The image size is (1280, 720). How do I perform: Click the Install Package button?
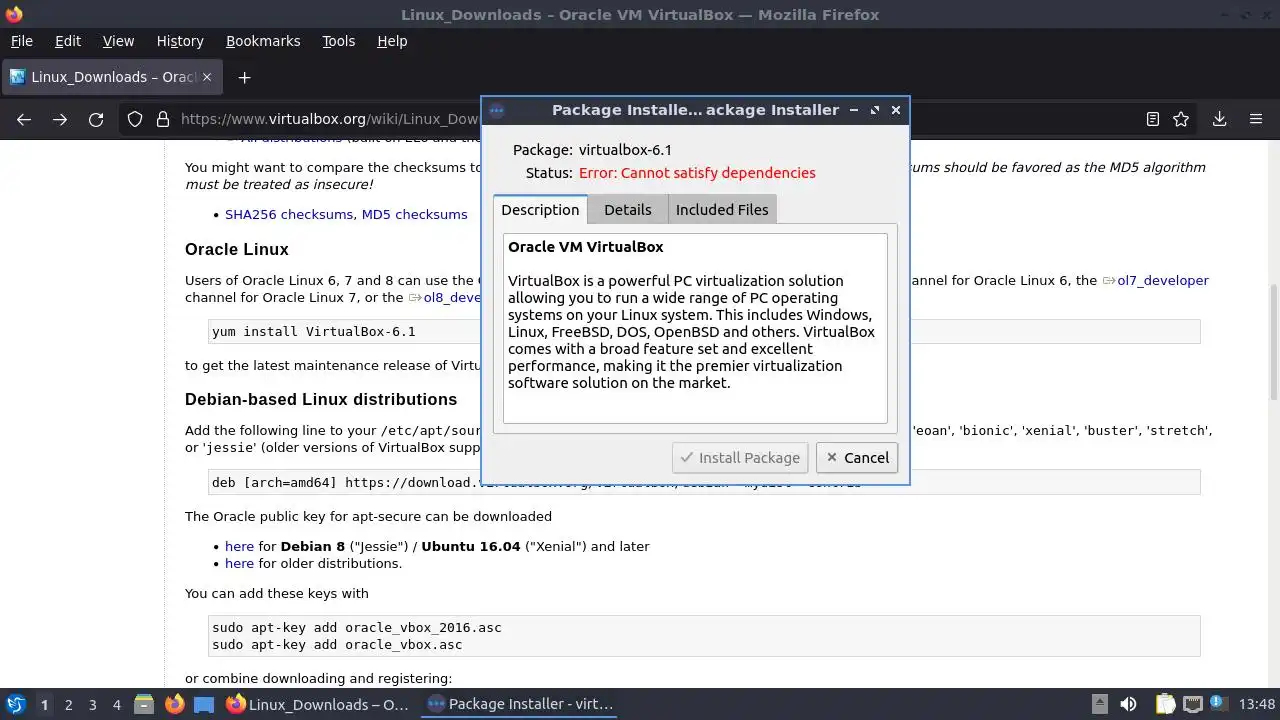click(x=741, y=457)
